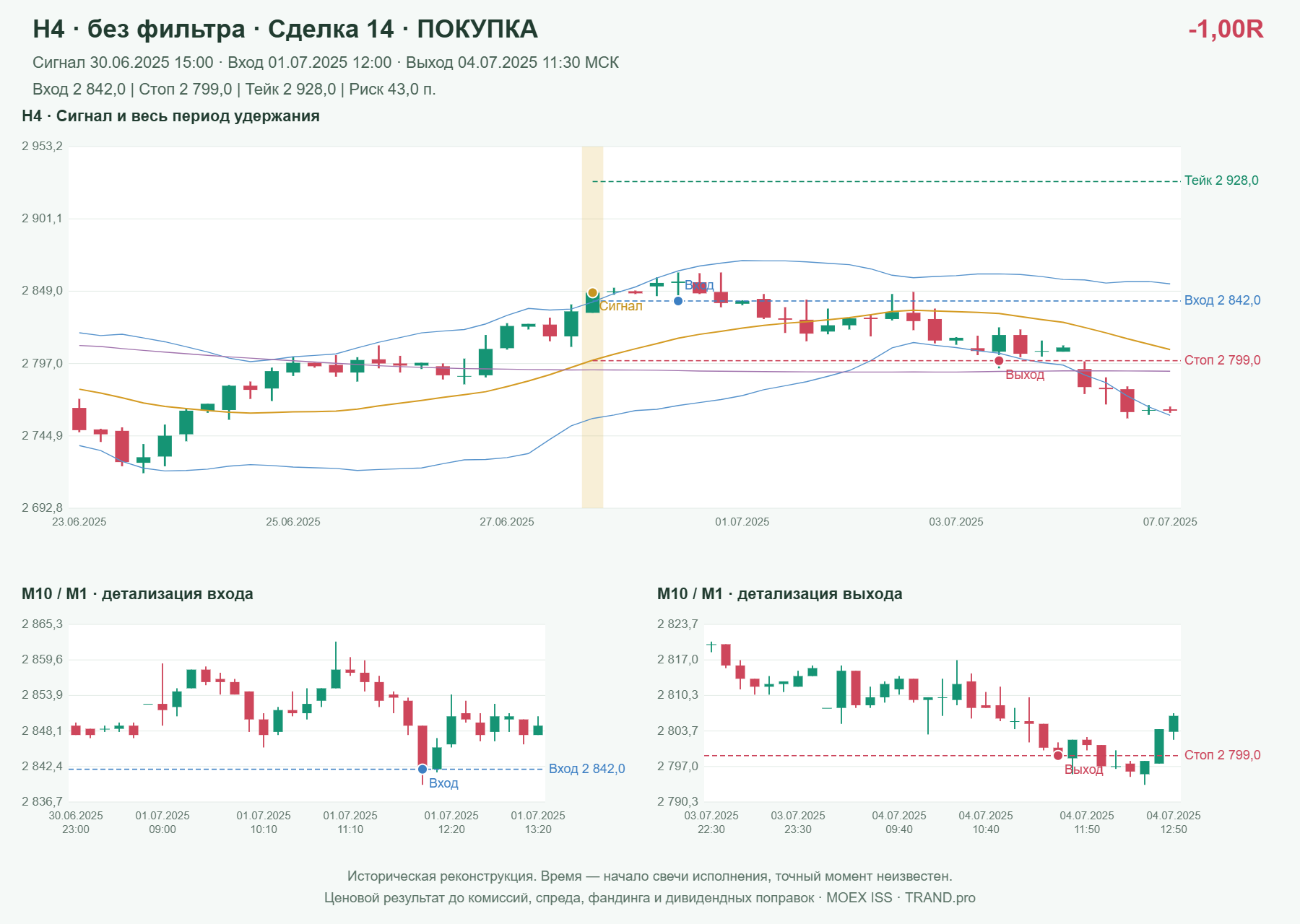Click the '01.07.2025 12:20' axis label

[451, 822]
